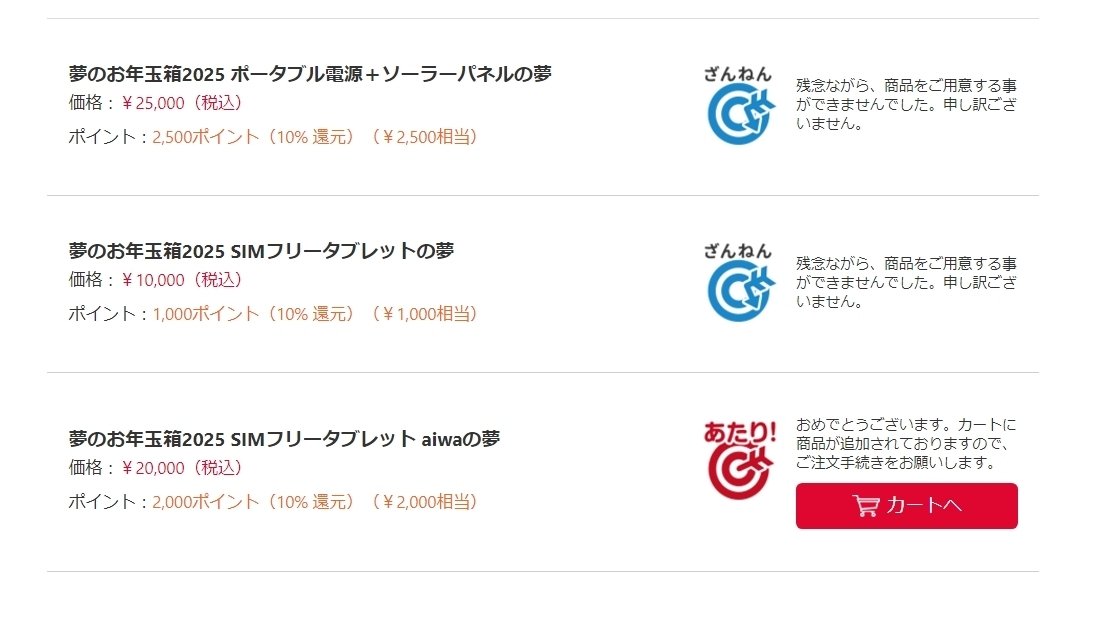Image resolution: width=1108 pixels, height=621 pixels.
Task: Click the blue ざんねん icon for ポータブル電源 item
Action: (739, 105)
